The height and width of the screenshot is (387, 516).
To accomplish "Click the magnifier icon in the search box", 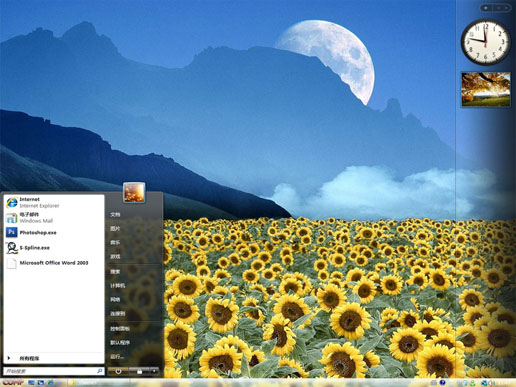I will [x=99, y=371].
